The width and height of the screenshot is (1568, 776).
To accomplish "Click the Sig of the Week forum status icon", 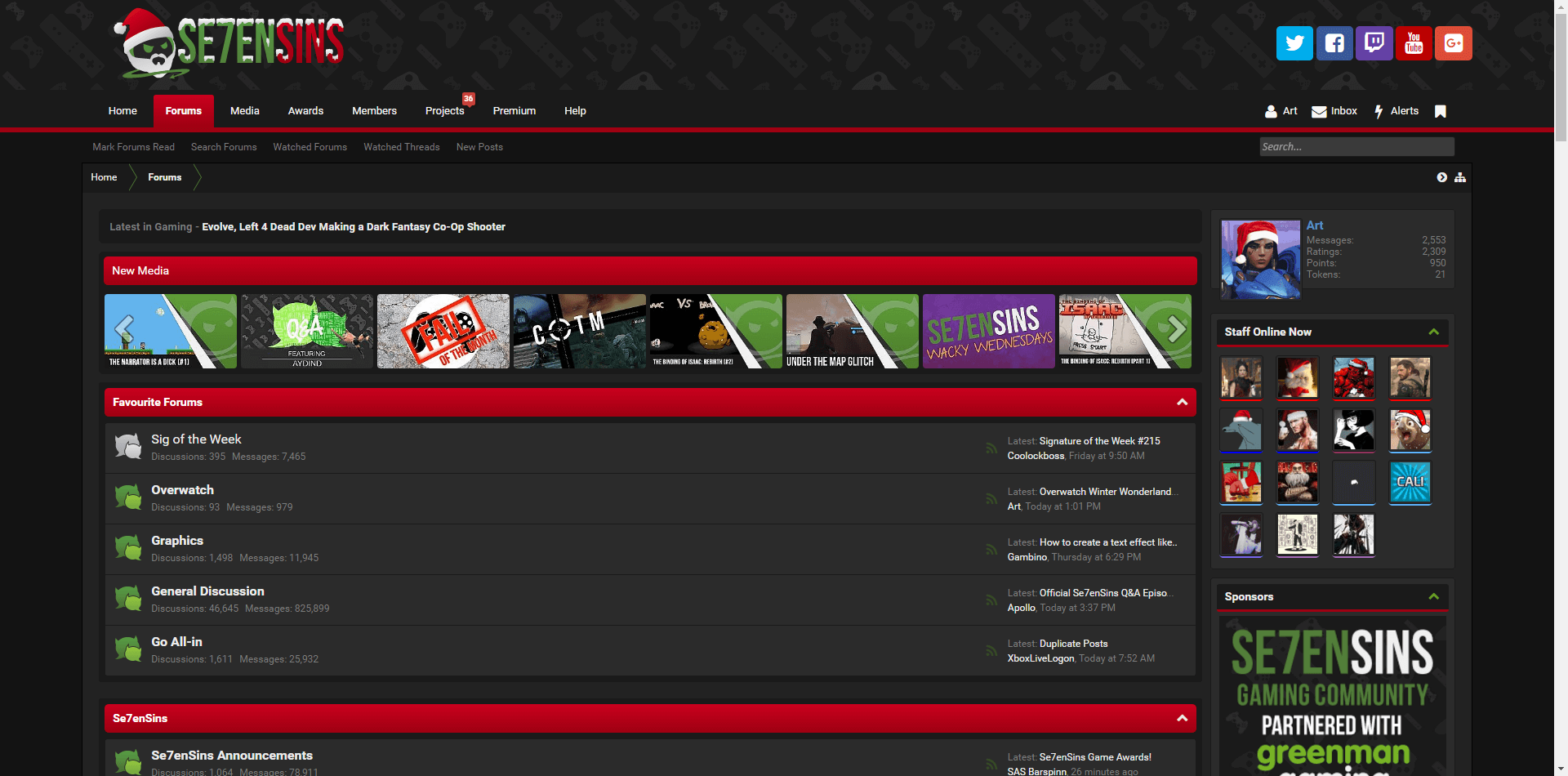I will [x=128, y=447].
